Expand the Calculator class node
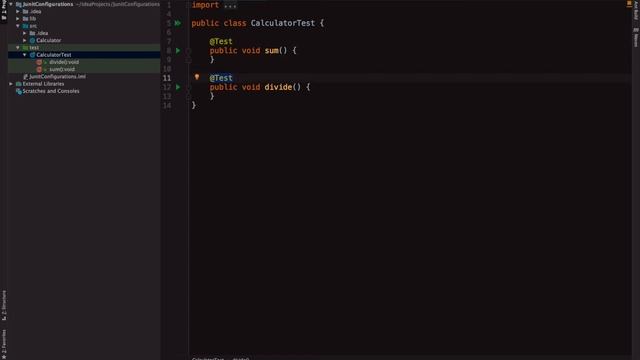This screenshot has height=360, width=640. (x=25, y=40)
